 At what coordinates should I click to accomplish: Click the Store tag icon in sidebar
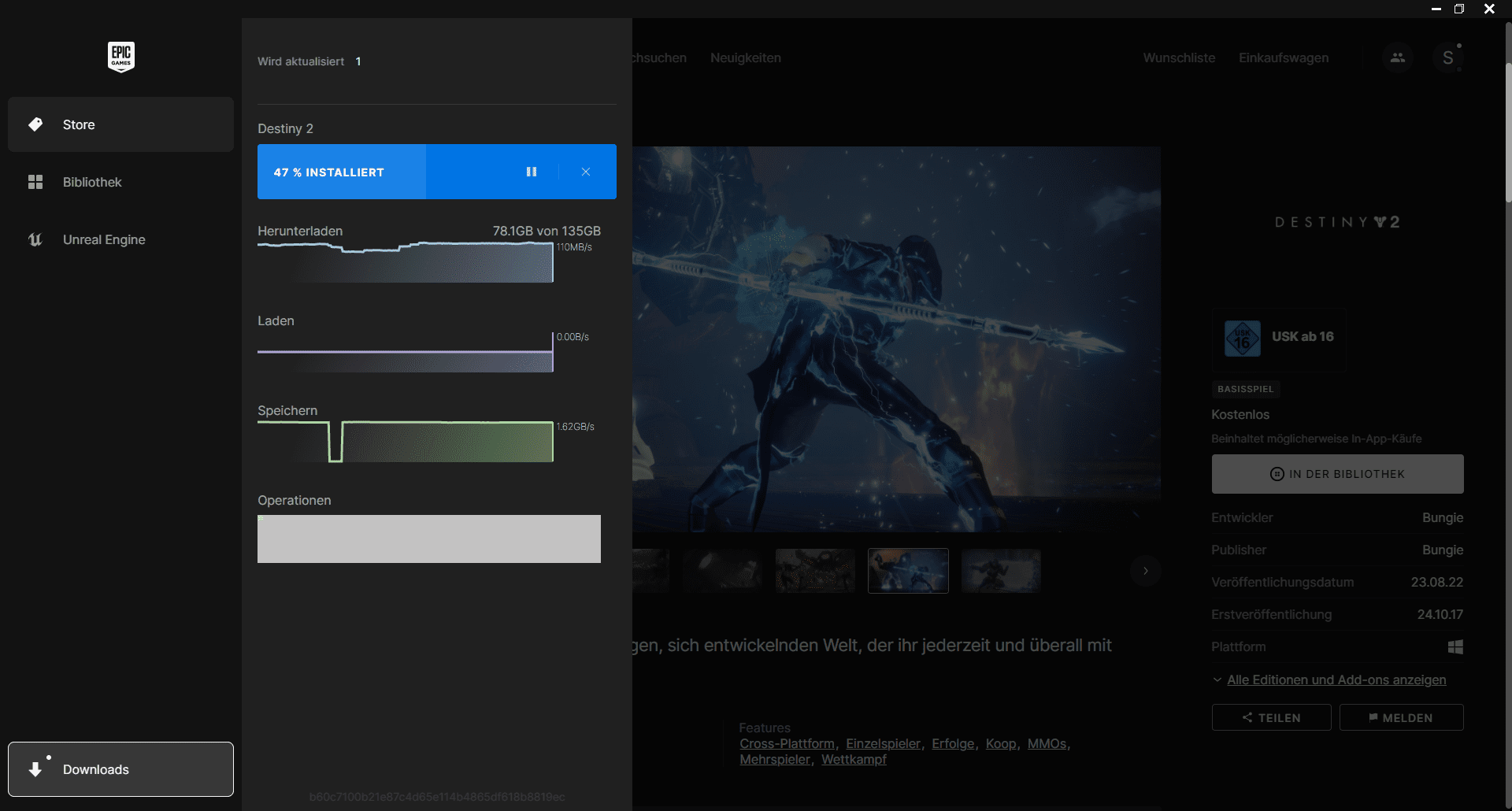[x=35, y=124]
